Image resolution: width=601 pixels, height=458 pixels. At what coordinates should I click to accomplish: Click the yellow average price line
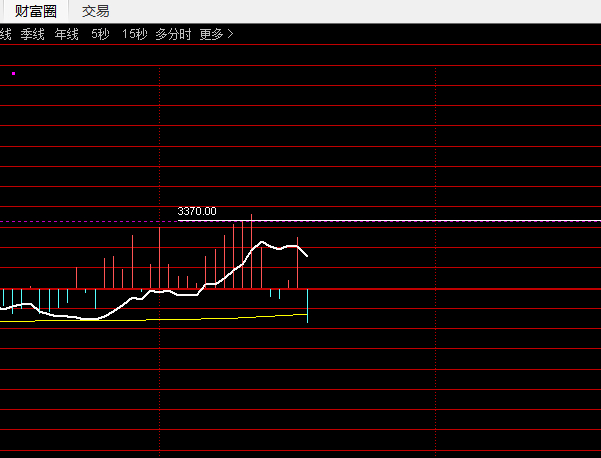153,319
